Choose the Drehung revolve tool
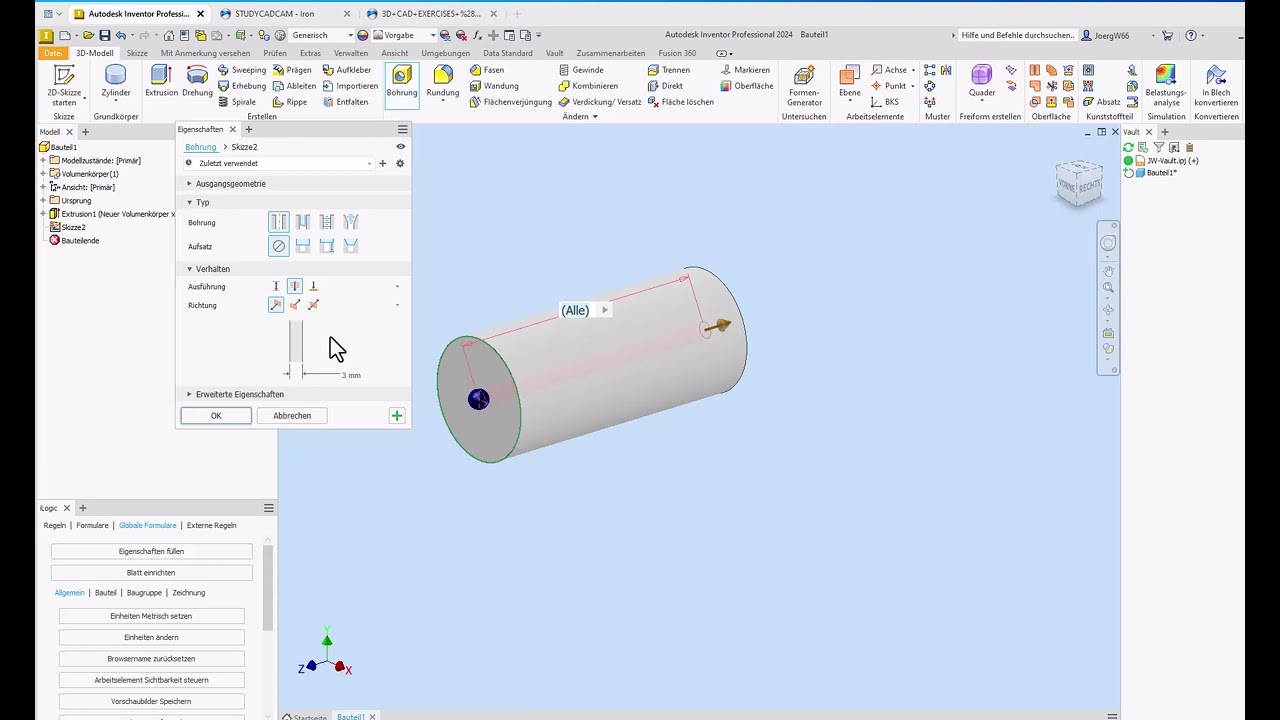Screen dimensions: 1280x720 pos(197,82)
